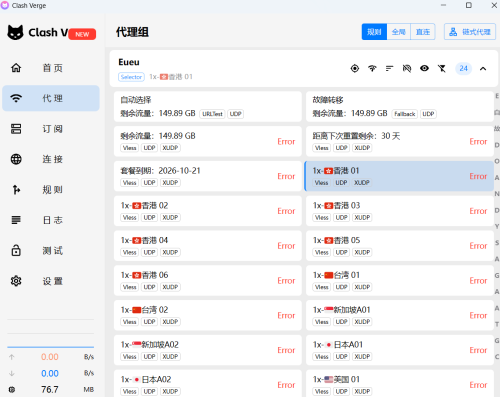Select the 1x-新加坡A01 proxy node
500x397 pixels.
point(399,315)
